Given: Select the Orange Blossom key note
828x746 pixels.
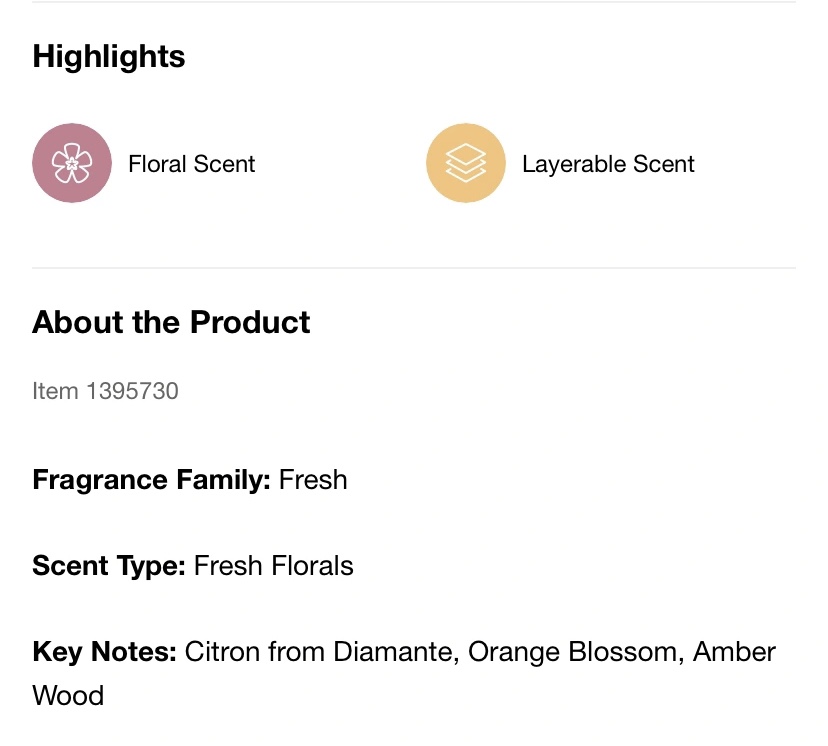Looking at the screenshot, I should click(x=572, y=652).
